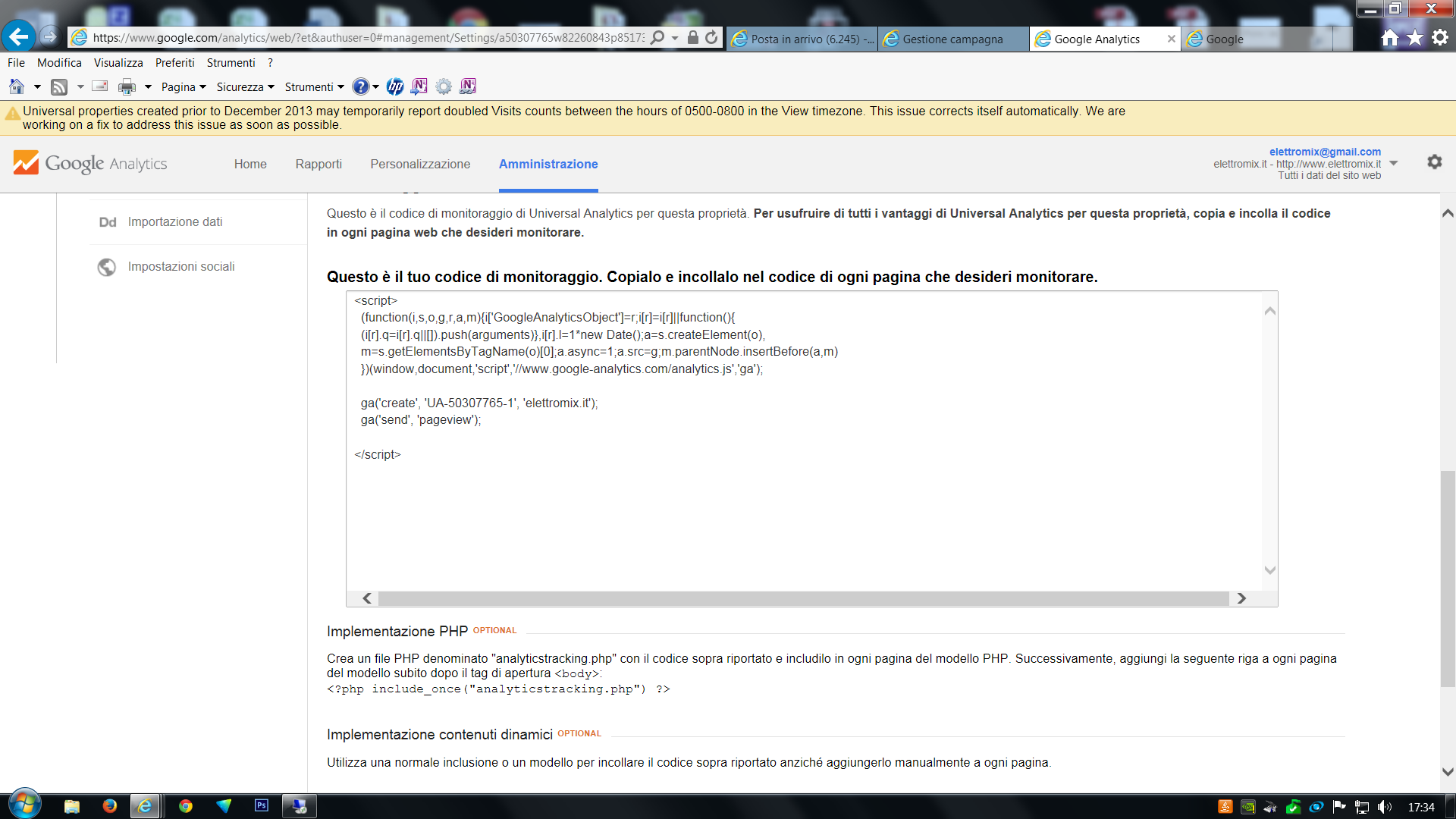
Task: Open the Windows Start button
Action: pos(25,805)
